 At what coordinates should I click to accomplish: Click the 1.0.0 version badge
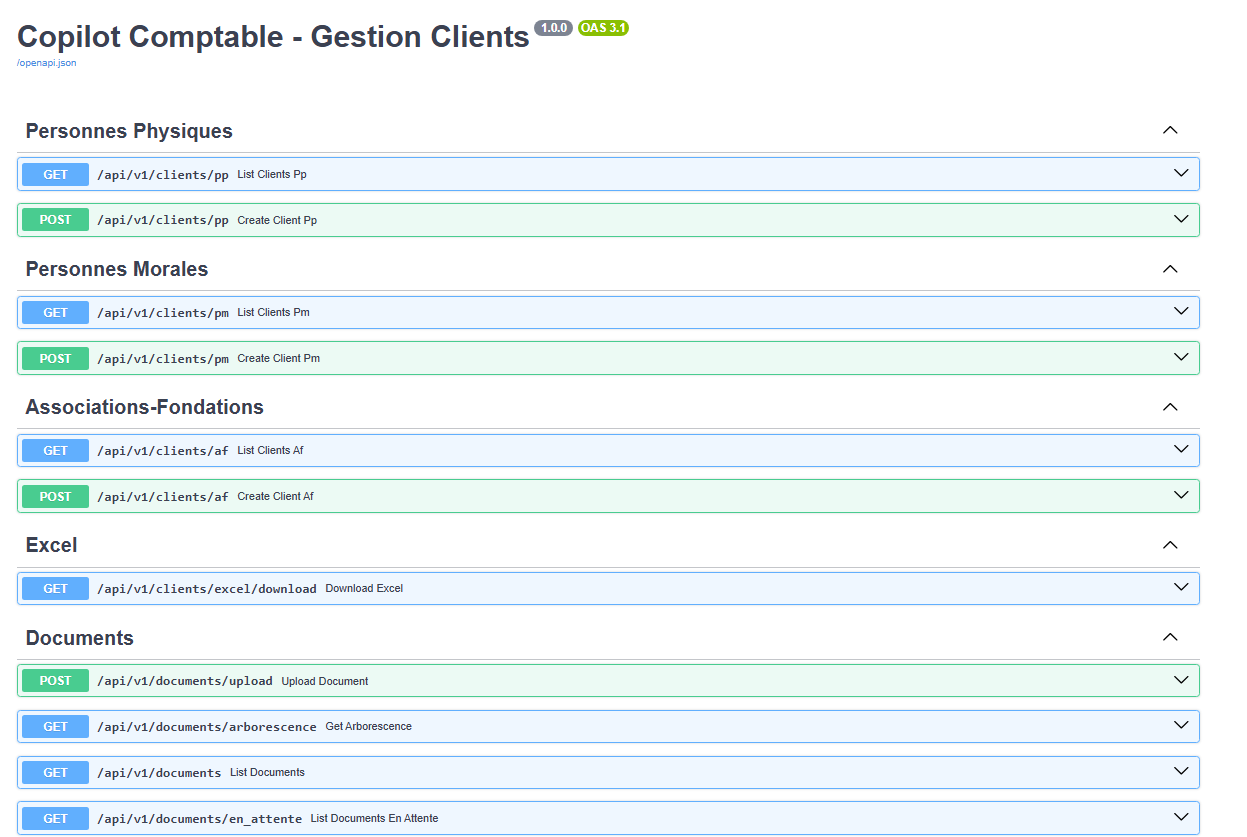coord(553,28)
